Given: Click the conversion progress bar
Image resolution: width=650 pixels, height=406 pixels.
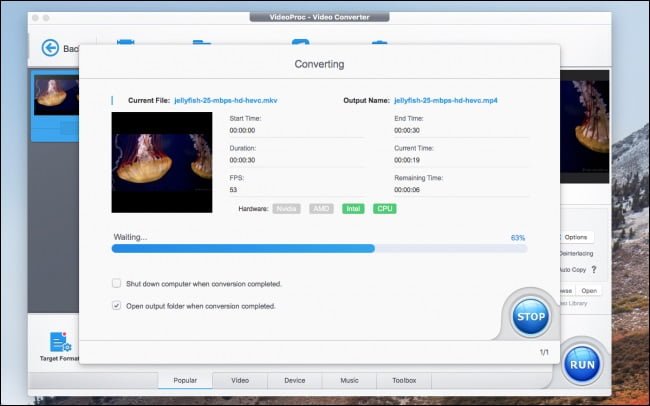Looking at the screenshot, I should pos(319,248).
